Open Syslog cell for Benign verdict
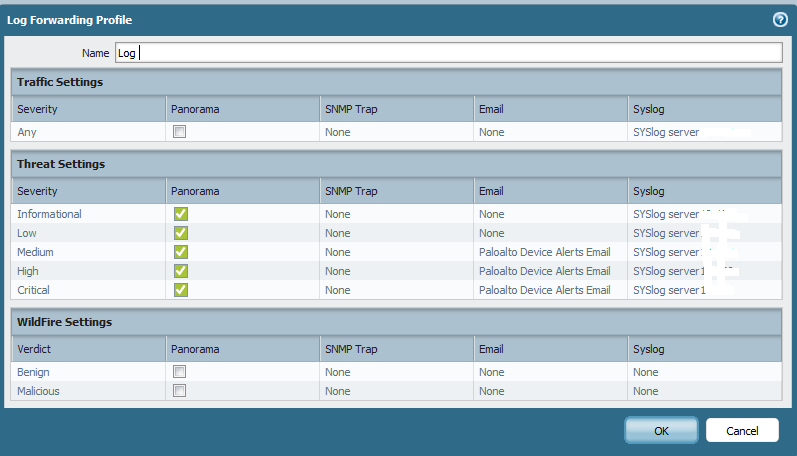The width and height of the screenshot is (797, 456). point(704,372)
